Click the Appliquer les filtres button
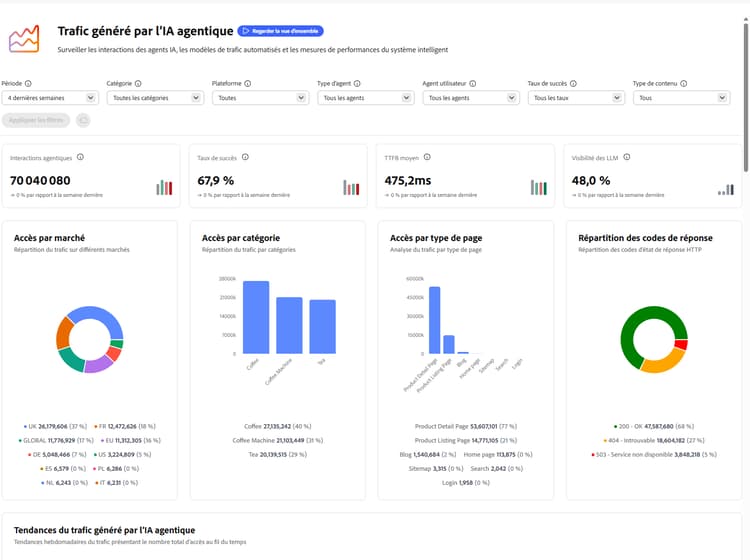The height and width of the screenshot is (560, 750). point(36,120)
